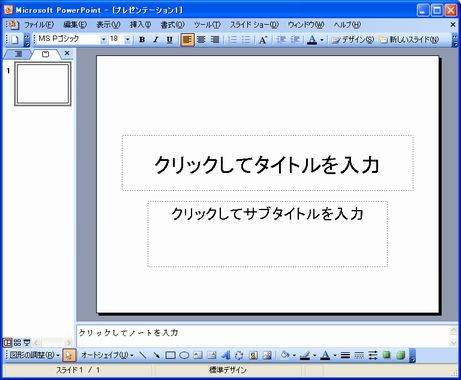461x380 pixels.
Task: Expand the オートシェイプ menu
Action: (x=107, y=355)
